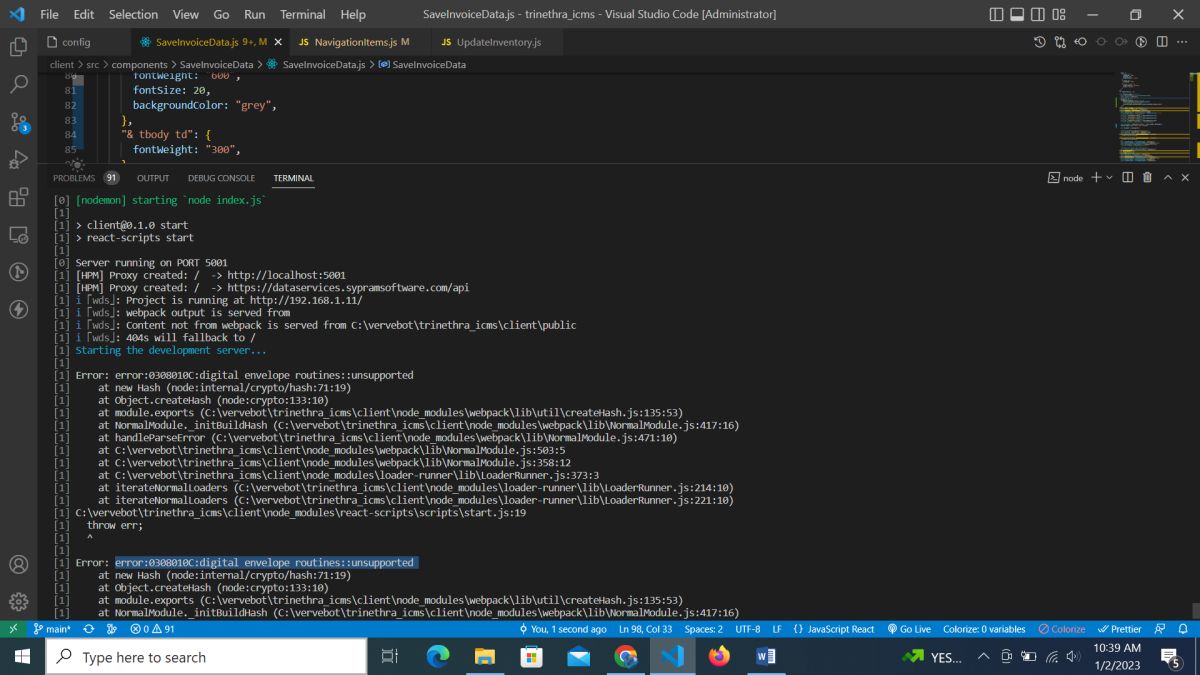Select the node terminal shell entry
Viewport: 1200px width, 675px height.
(x=1065, y=177)
